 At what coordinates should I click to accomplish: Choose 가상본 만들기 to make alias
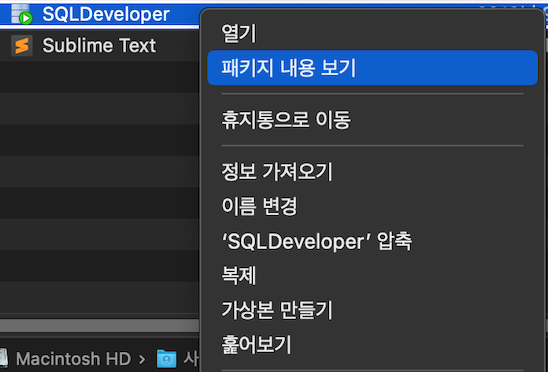(x=372, y=310)
